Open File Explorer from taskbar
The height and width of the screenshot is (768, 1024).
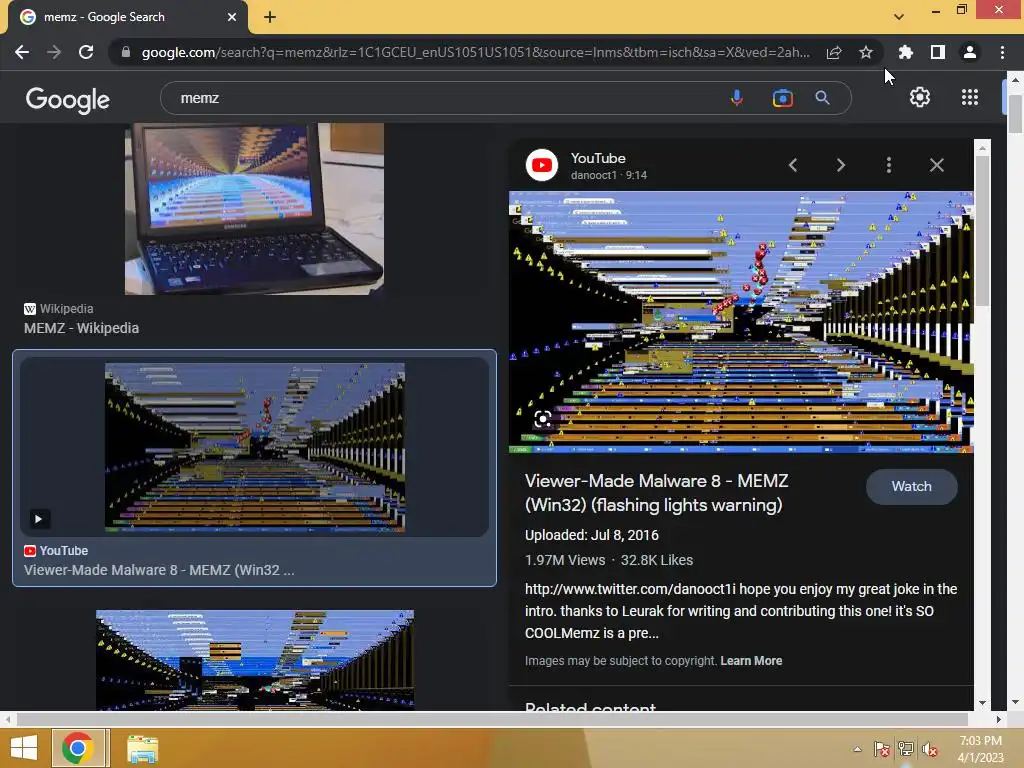[x=142, y=749]
